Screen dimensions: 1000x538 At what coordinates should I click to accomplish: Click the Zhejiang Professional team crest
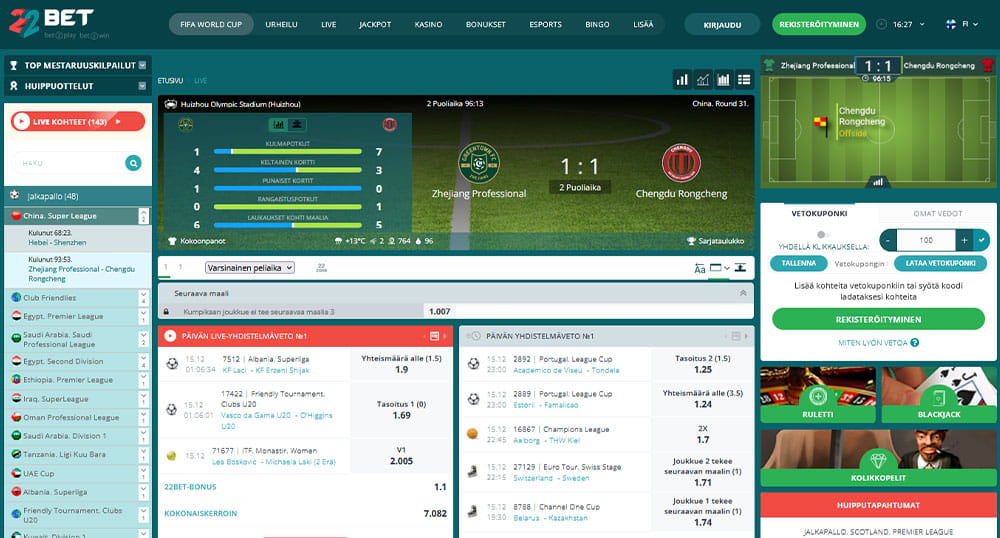pyautogui.click(x=479, y=163)
